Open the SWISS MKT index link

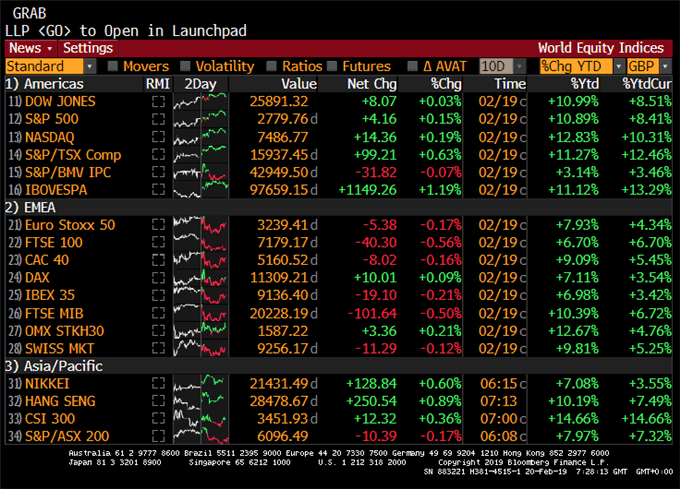coord(59,349)
